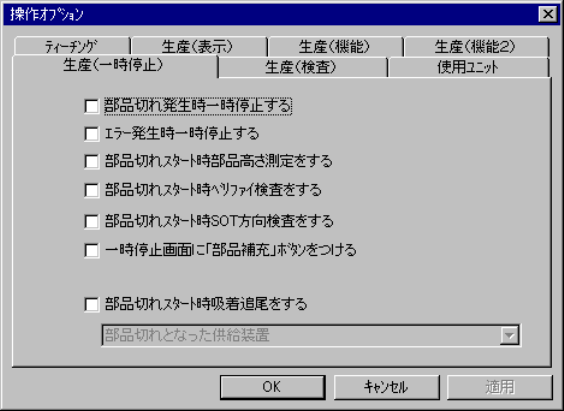Close the 操作オプション dialog with X

pos(548,14)
